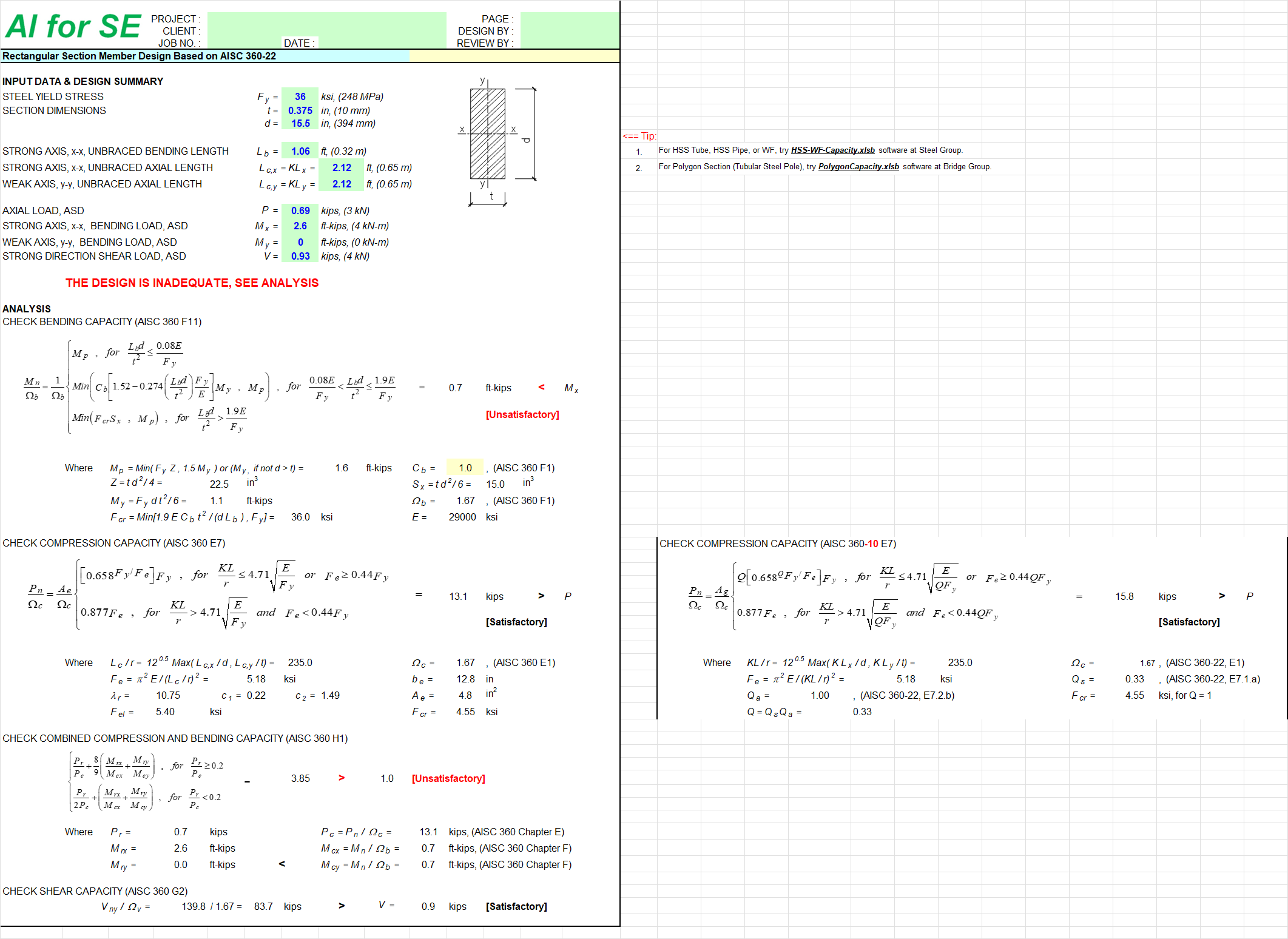Select the My bending load cell
This screenshot has width=1288, height=939.
click(x=300, y=243)
